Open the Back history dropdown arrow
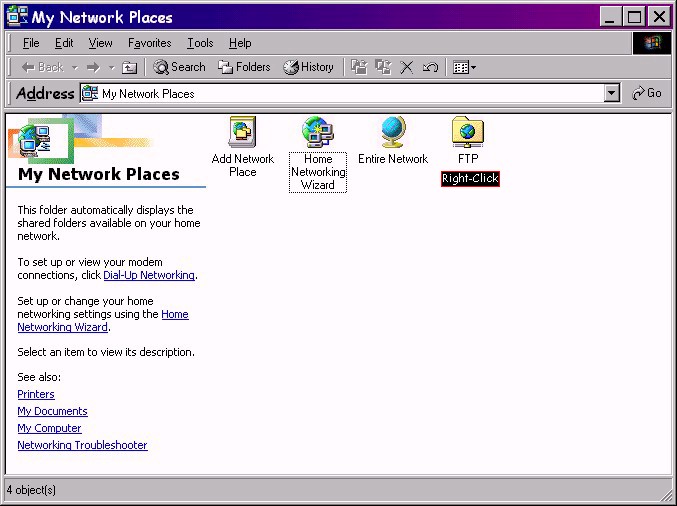677x506 pixels. 74,67
